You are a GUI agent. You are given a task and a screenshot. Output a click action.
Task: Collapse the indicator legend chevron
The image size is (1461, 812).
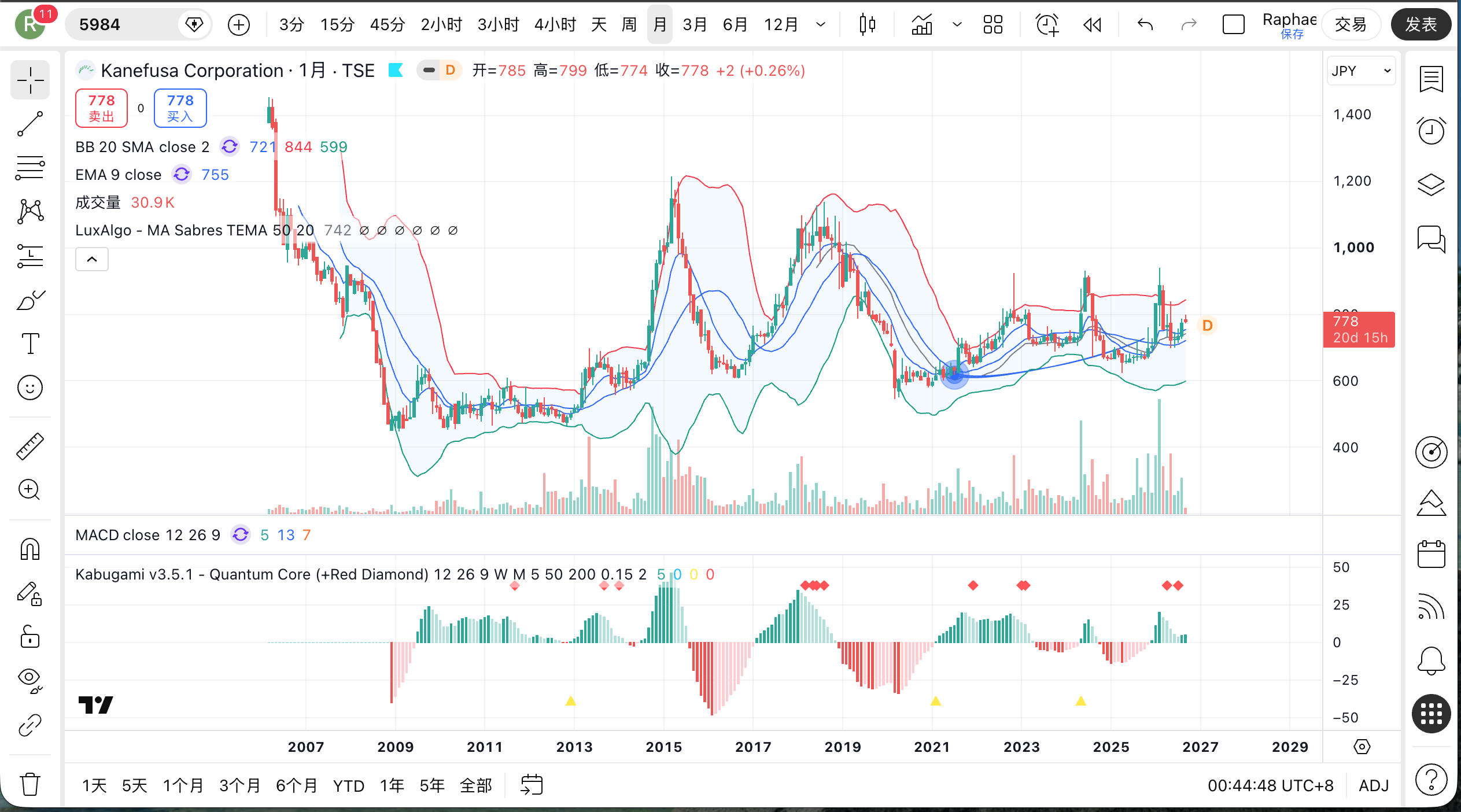(x=92, y=259)
